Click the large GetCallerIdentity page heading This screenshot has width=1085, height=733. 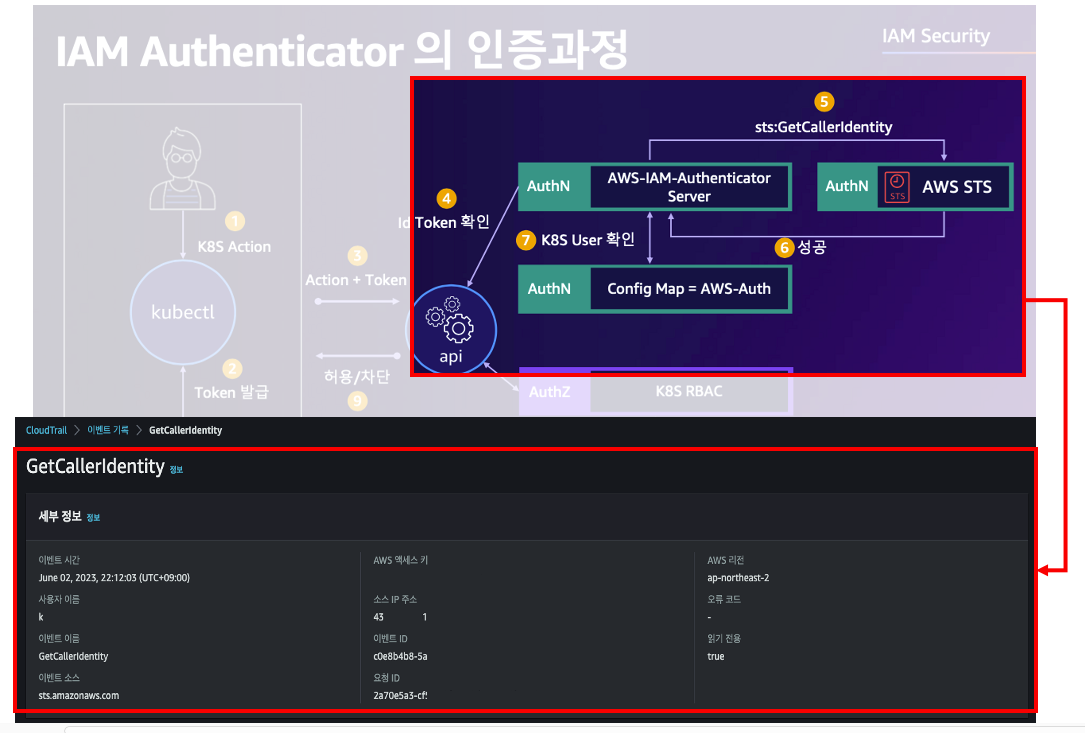coord(95,467)
